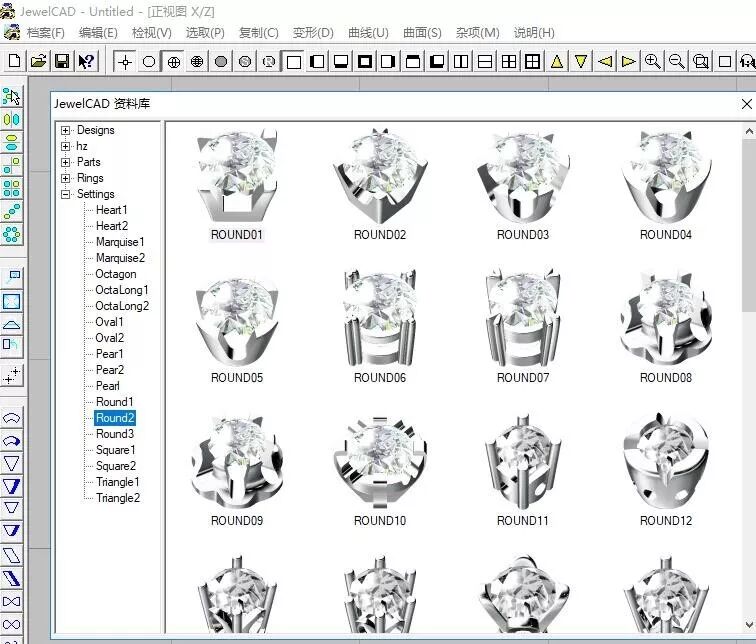
Task: Click the crosshair origin toolbar icon
Action: point(125,62)
